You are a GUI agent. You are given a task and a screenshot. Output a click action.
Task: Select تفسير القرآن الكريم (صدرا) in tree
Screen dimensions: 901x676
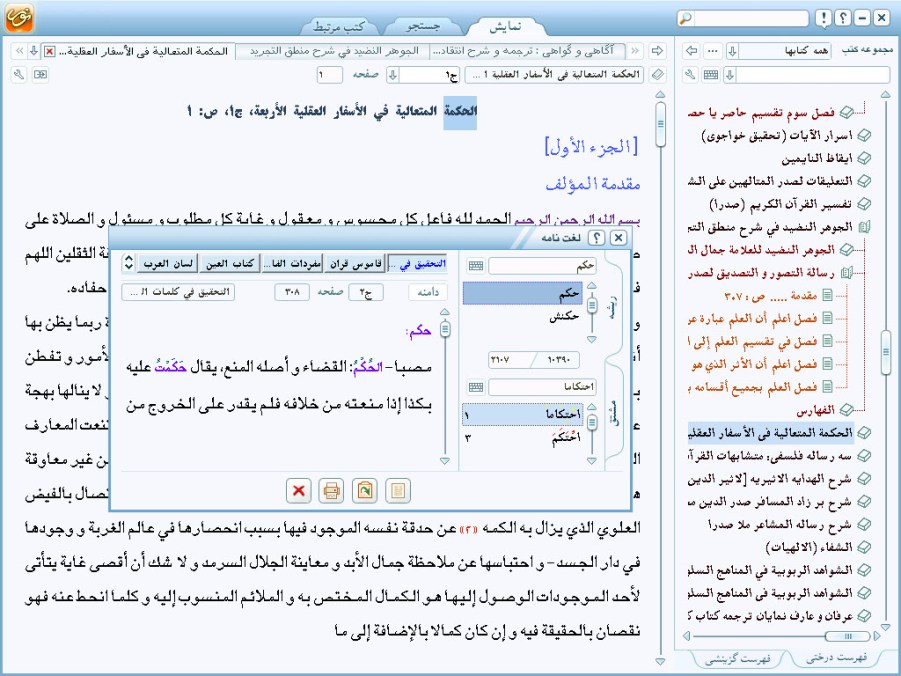point(782,205)
